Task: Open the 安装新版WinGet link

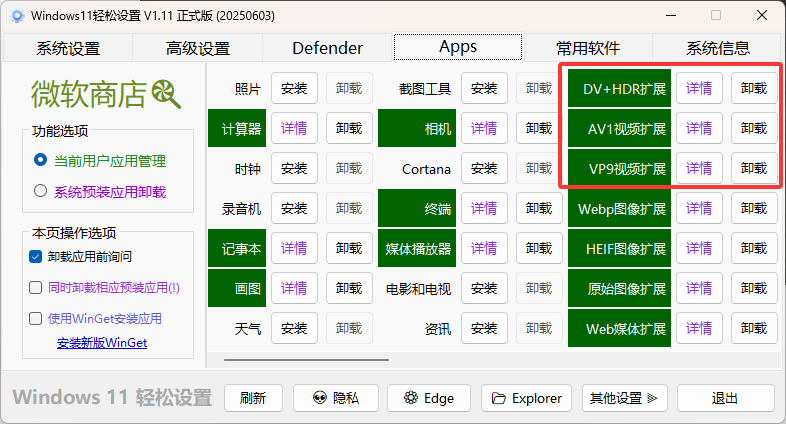Action: pyautogui.click(x=102, y=343)
